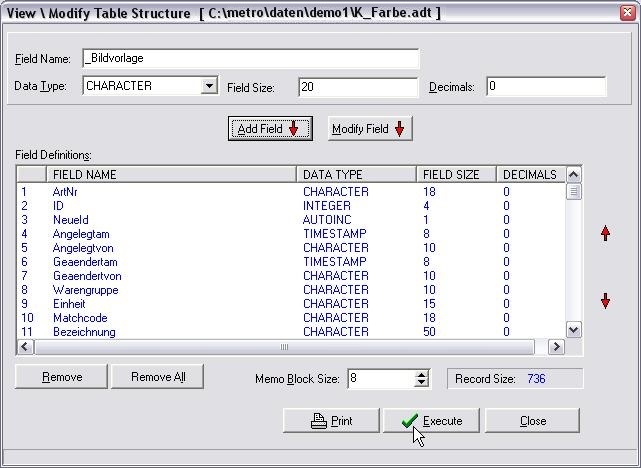Image resolution: width=641 pixels, height=468 pixels.
Task: Click Execute with the green checkmark
Action: tap(431, 421)
